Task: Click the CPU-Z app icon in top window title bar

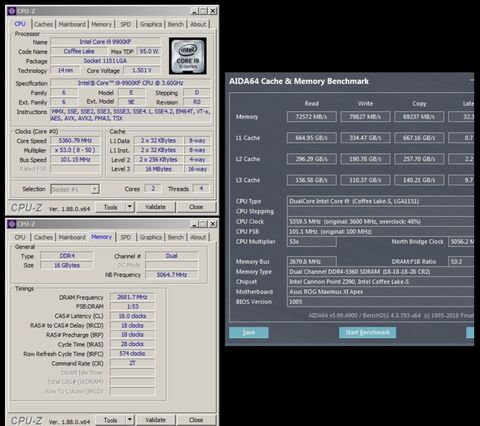Action: 12,11
